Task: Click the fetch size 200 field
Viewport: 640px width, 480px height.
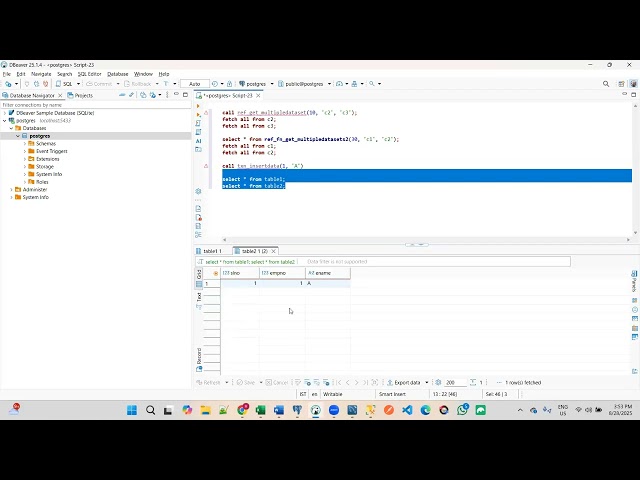Action: 455,382
